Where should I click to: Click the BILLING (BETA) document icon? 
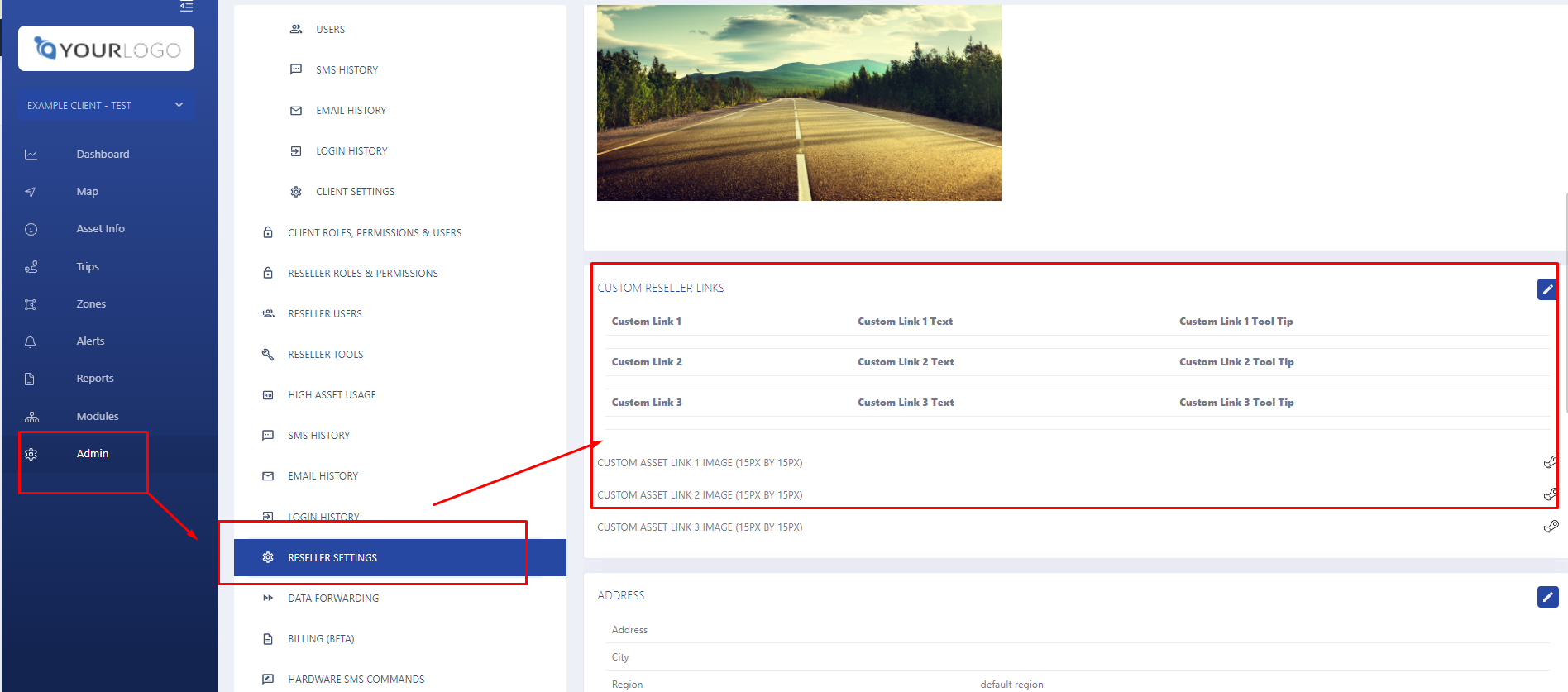268,639
